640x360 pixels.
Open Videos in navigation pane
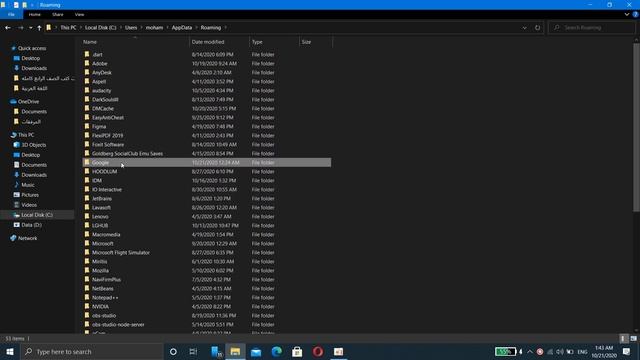click(x=29, y=205)
